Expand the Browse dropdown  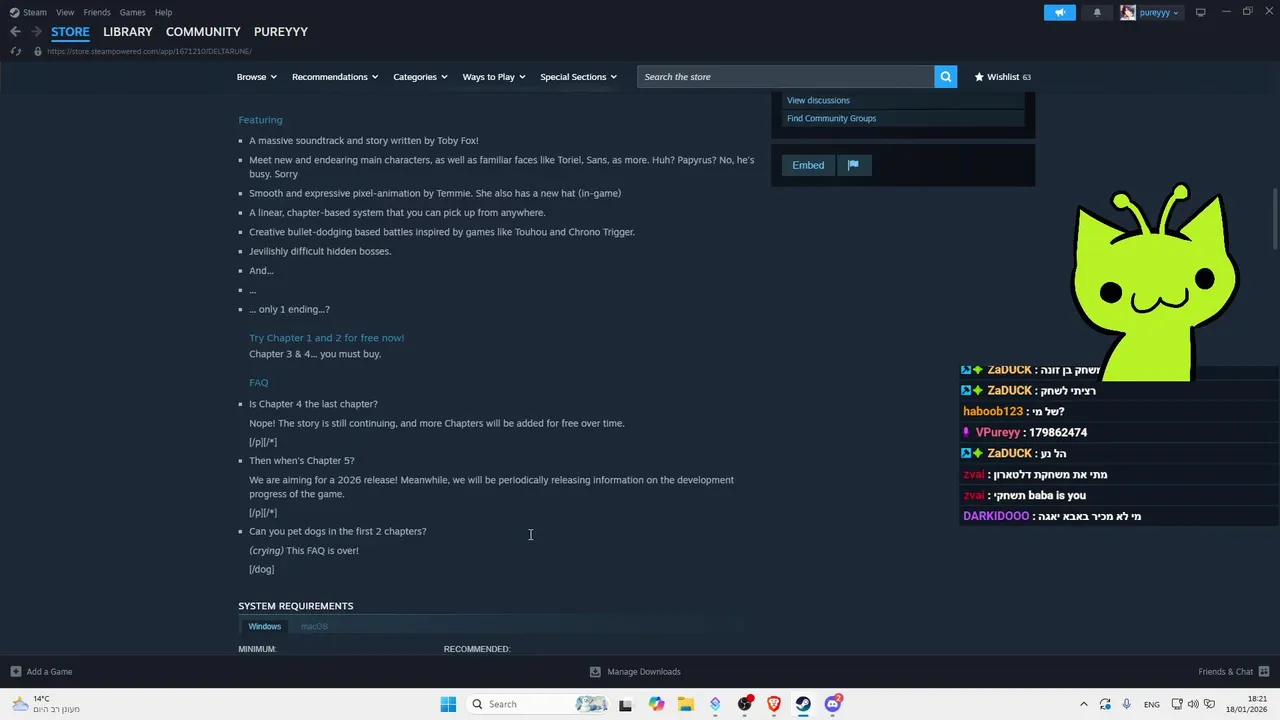pos(256,77)
